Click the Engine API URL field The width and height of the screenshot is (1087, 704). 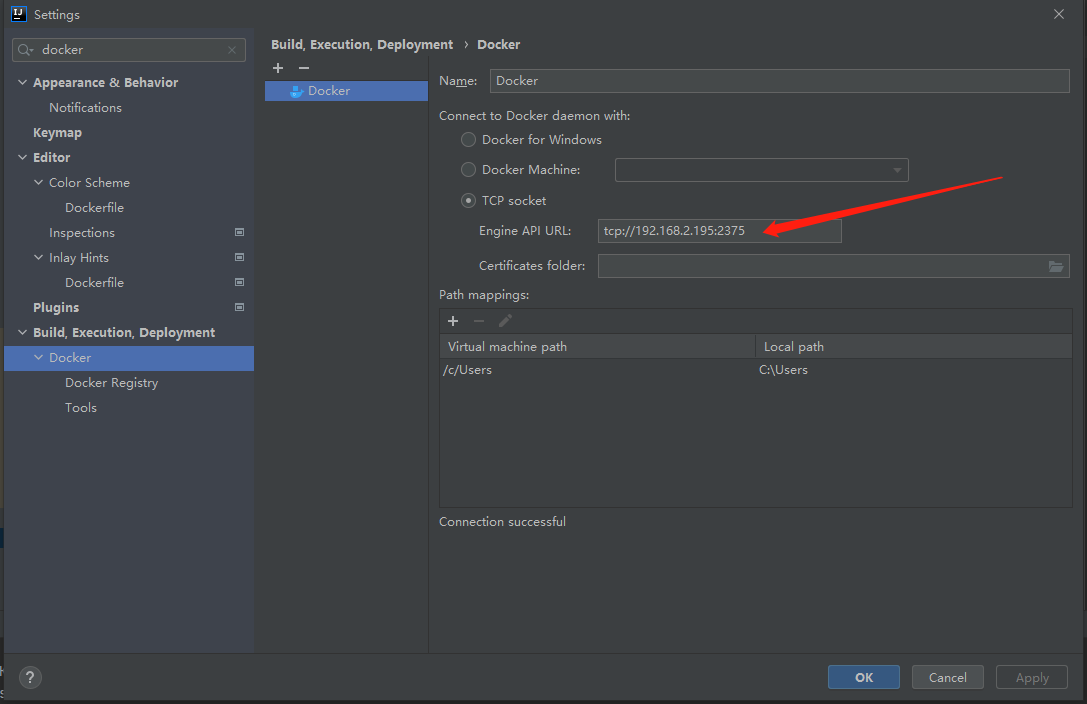[x=719, y=231]
